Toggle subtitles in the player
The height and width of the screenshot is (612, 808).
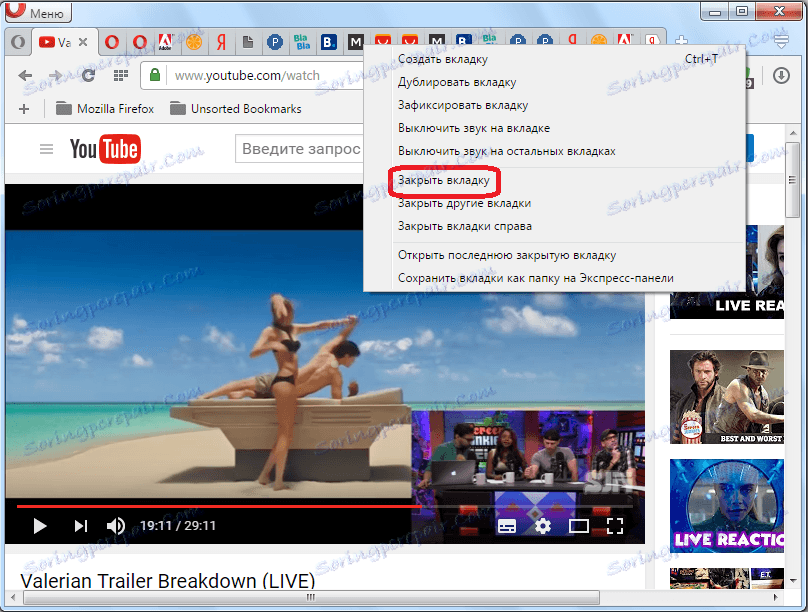pyautogui.click(x=507, y=526)
